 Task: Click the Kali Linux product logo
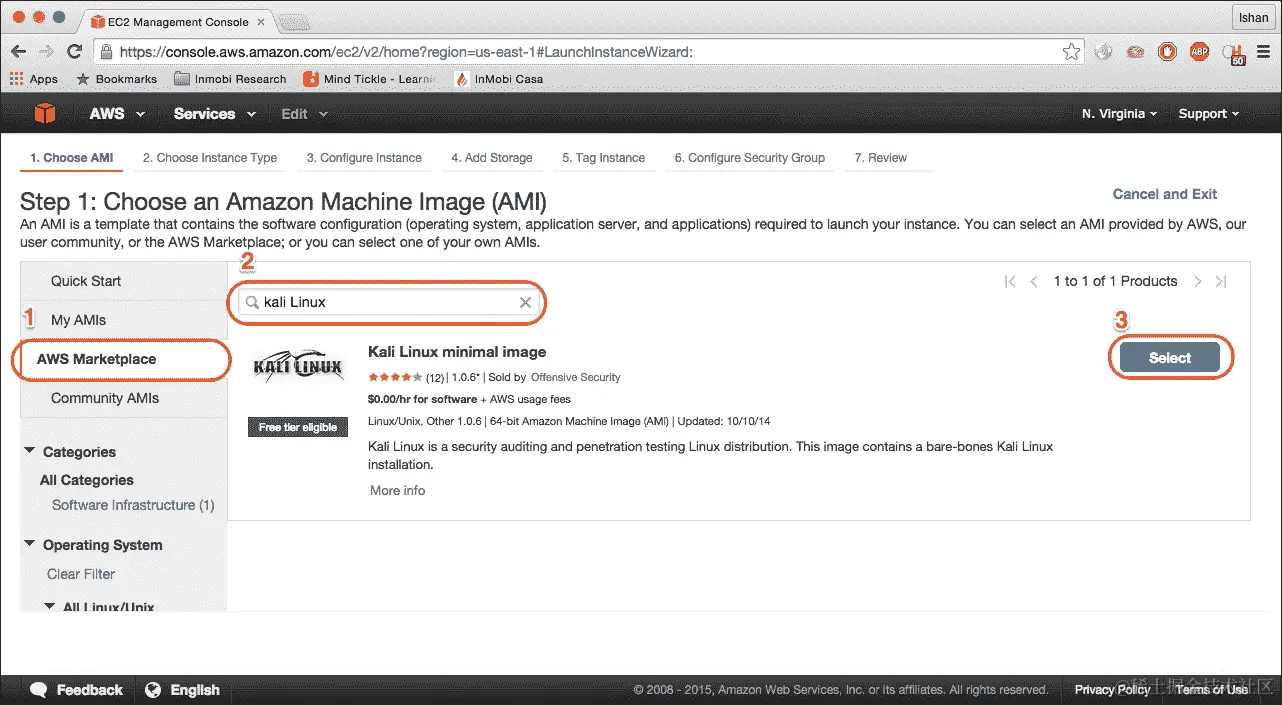click(298, 367)
